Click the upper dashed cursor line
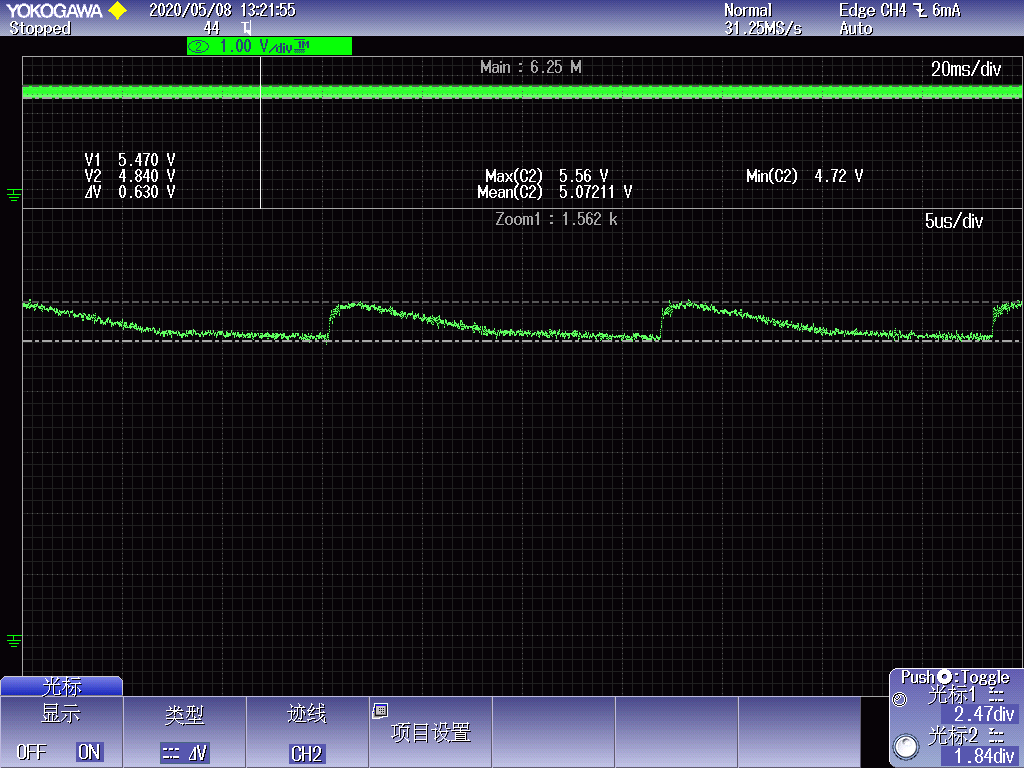 tap(522, 302)
